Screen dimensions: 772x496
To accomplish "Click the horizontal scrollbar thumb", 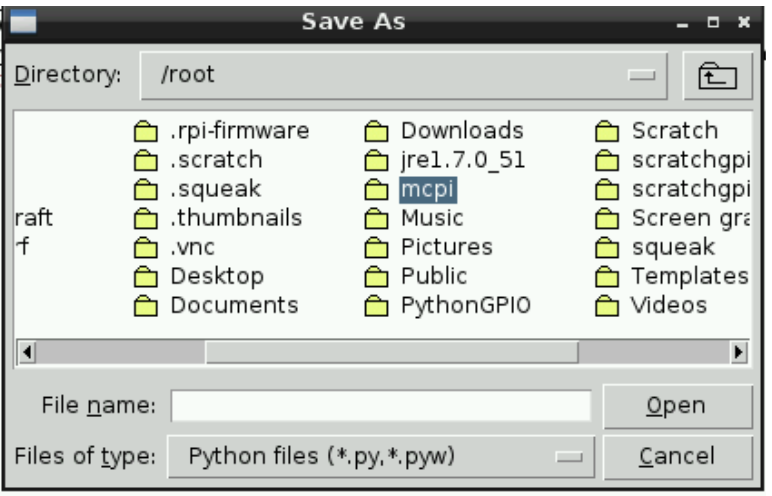I will [x=392, y=352].
